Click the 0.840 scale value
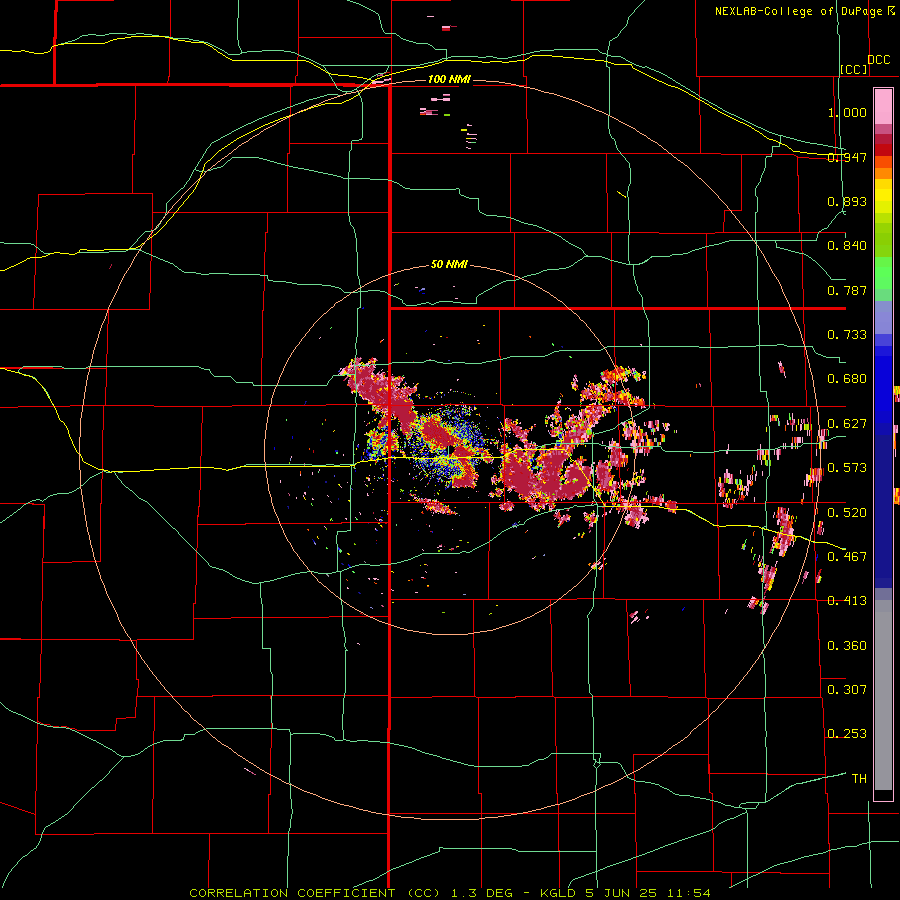The image size is (900, 900). point(847,246)
